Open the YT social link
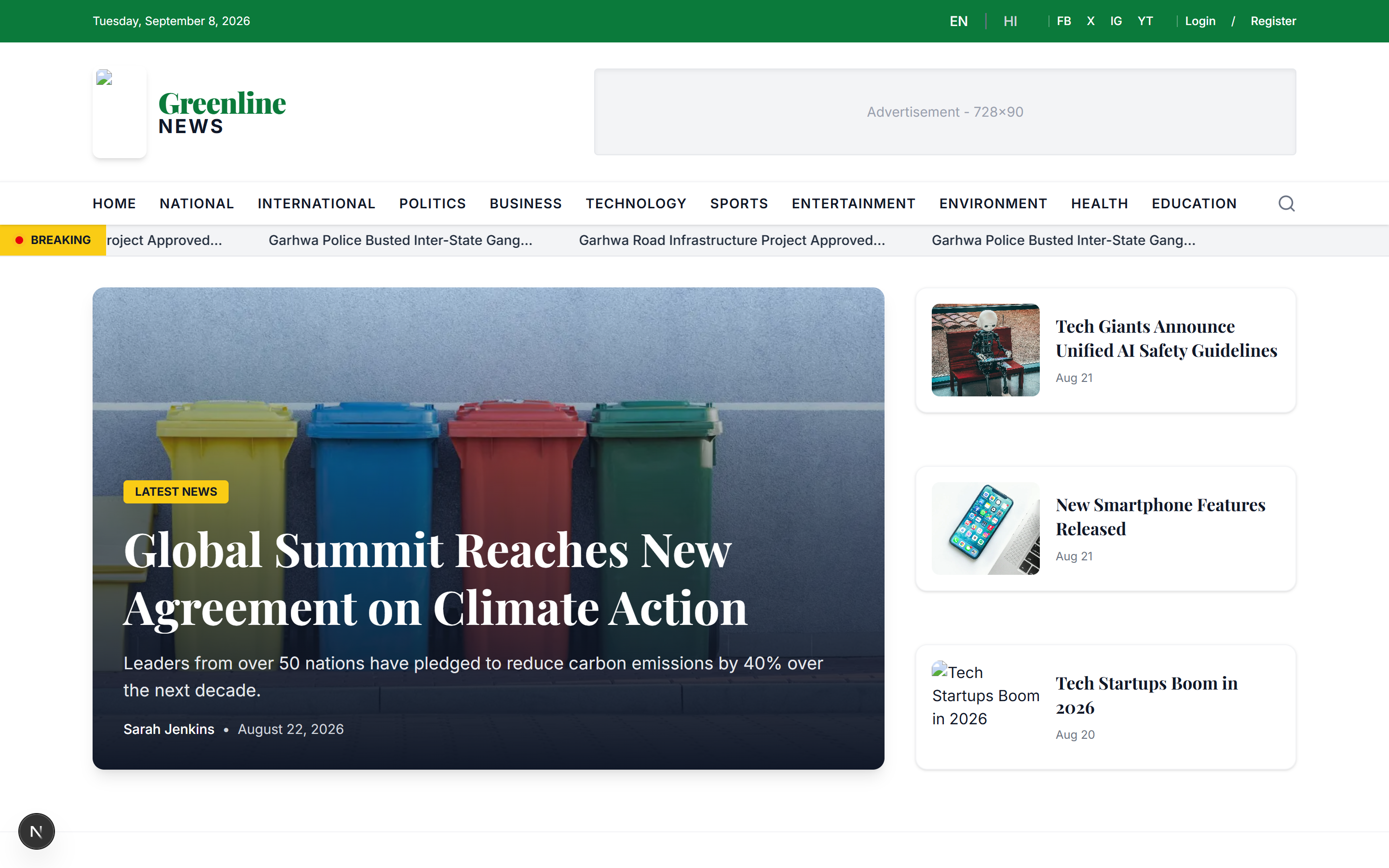This screenshot has height=868, width=1389. [1145, 21]
